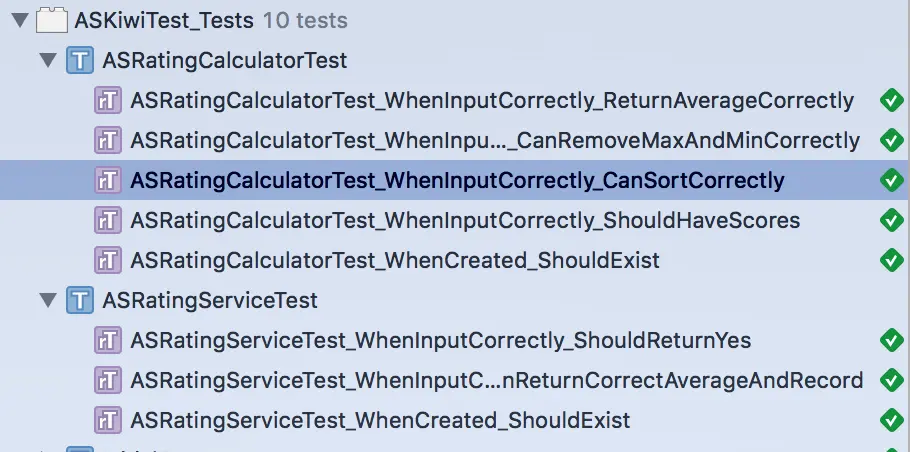
Task: Click the ASKiwiTest_Tests bundle icon
Action: coord(51,20)
